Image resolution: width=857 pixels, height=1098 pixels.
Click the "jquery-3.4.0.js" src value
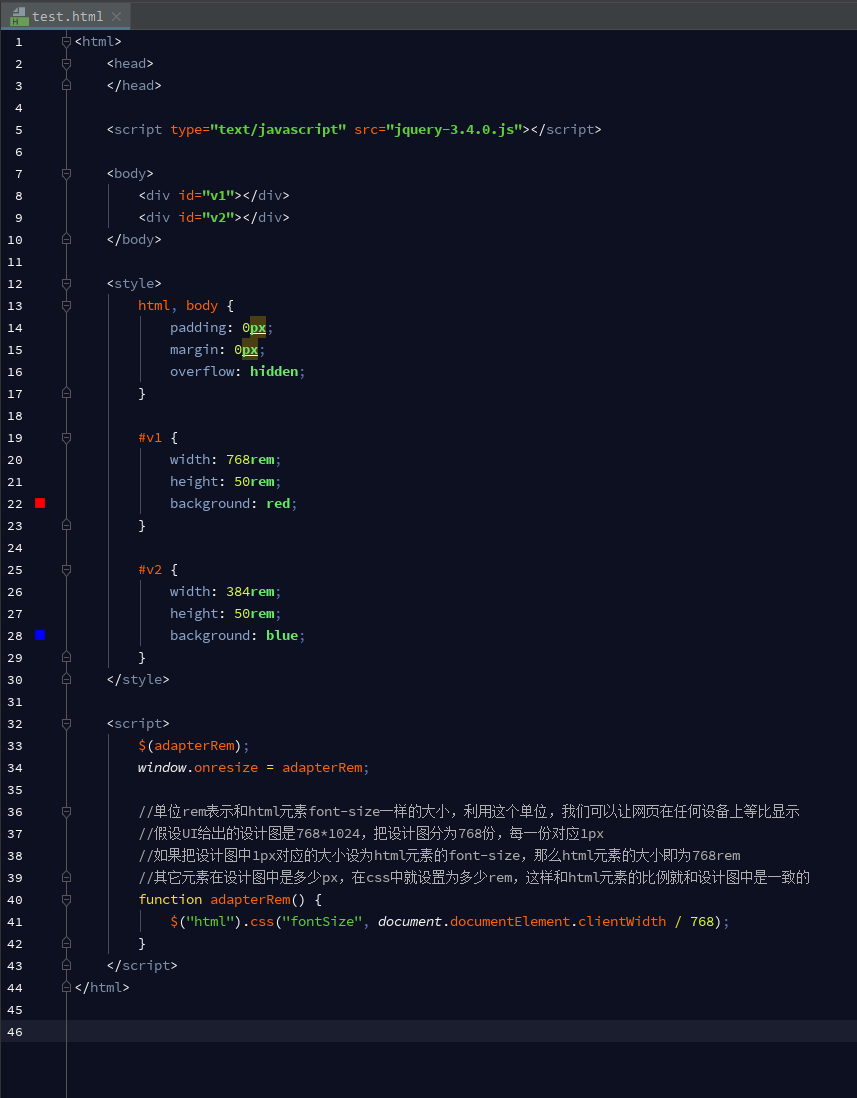pos(454,130)
